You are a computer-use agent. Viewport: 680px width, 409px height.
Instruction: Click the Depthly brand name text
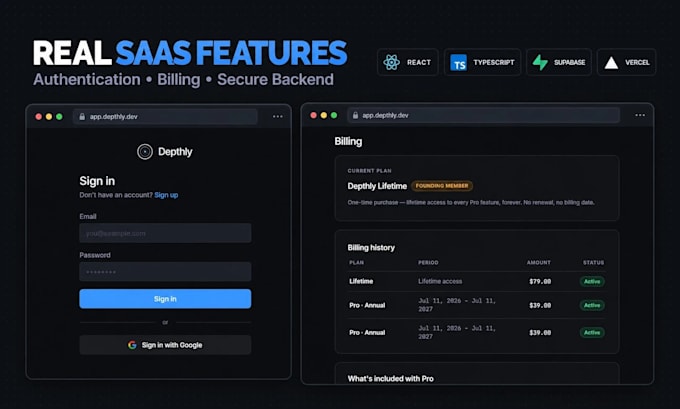click(175, 152)
